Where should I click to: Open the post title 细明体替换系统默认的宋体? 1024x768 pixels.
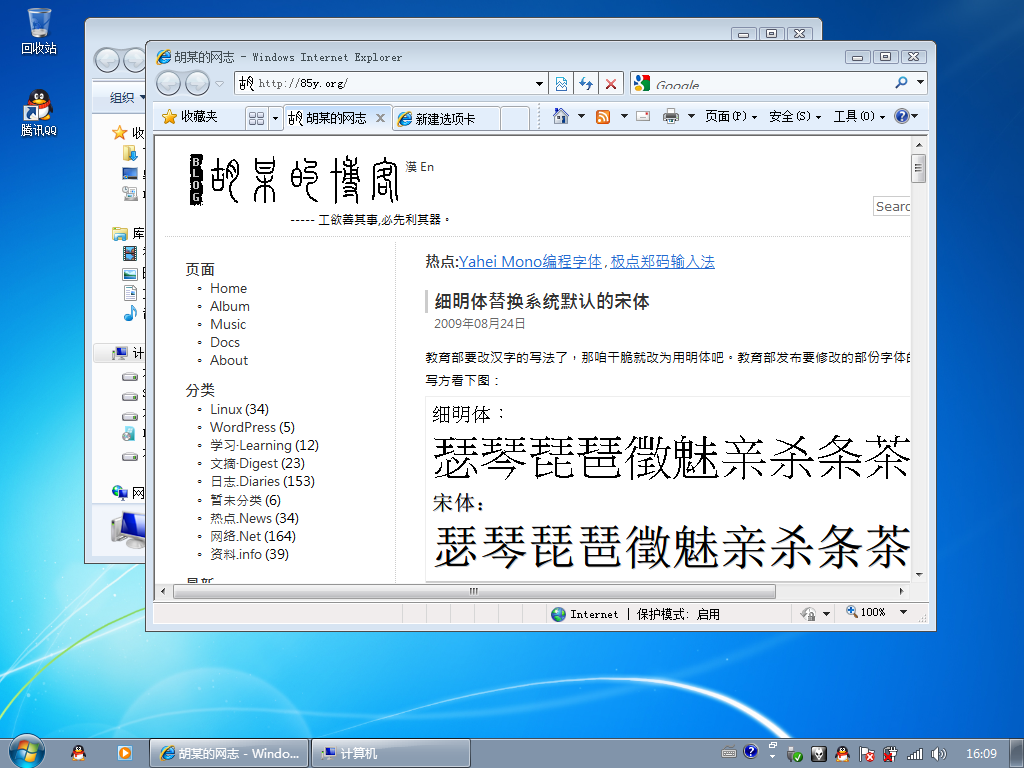pos(541,301)
